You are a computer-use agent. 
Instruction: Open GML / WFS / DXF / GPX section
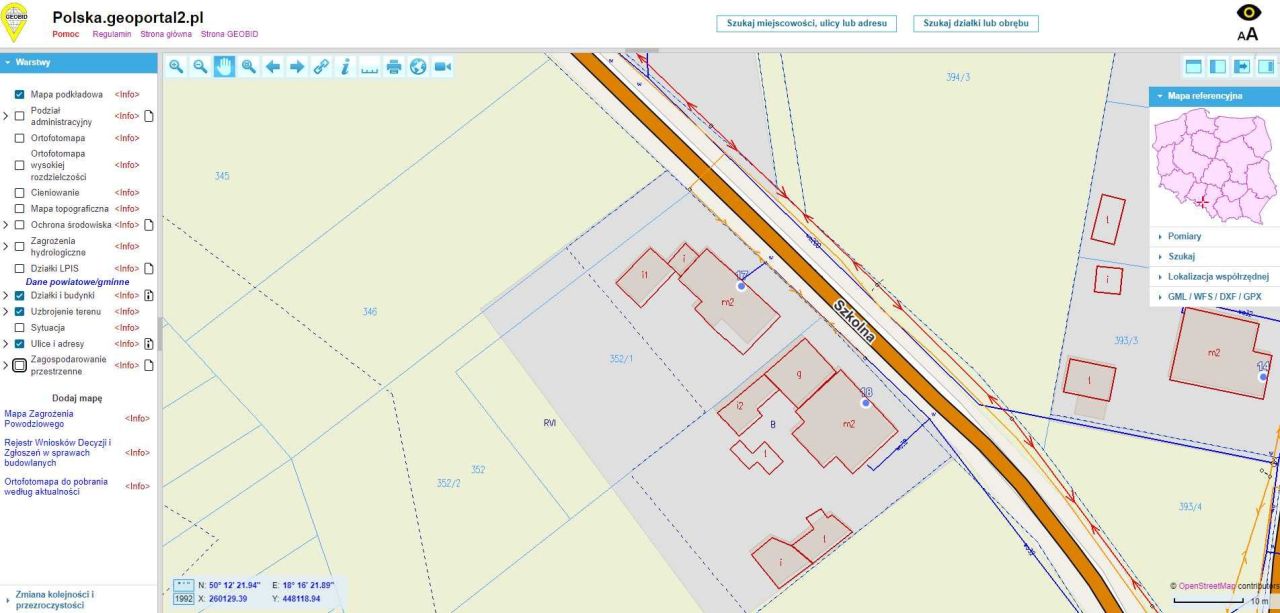[1214, 297]
